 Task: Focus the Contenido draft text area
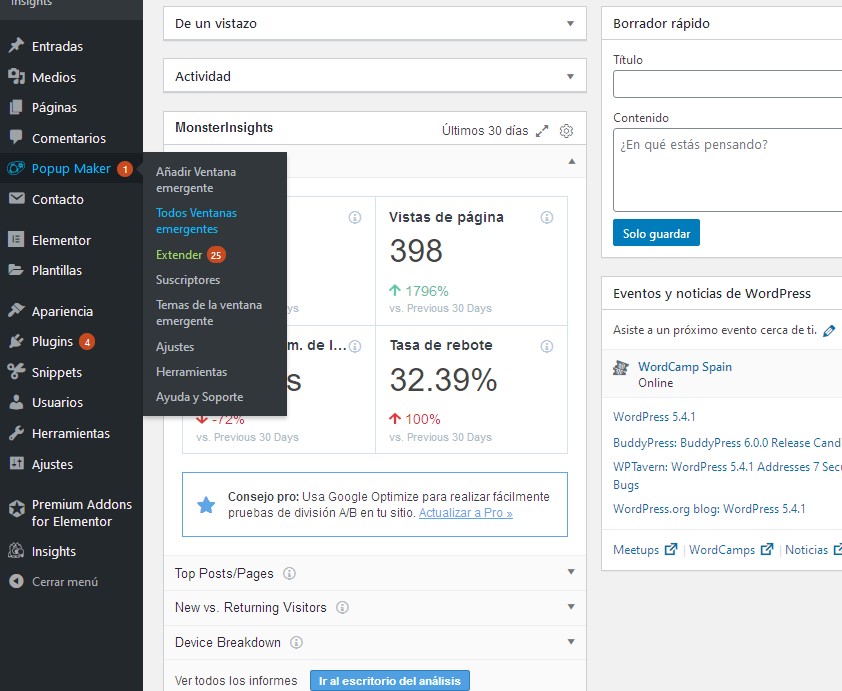728,170
